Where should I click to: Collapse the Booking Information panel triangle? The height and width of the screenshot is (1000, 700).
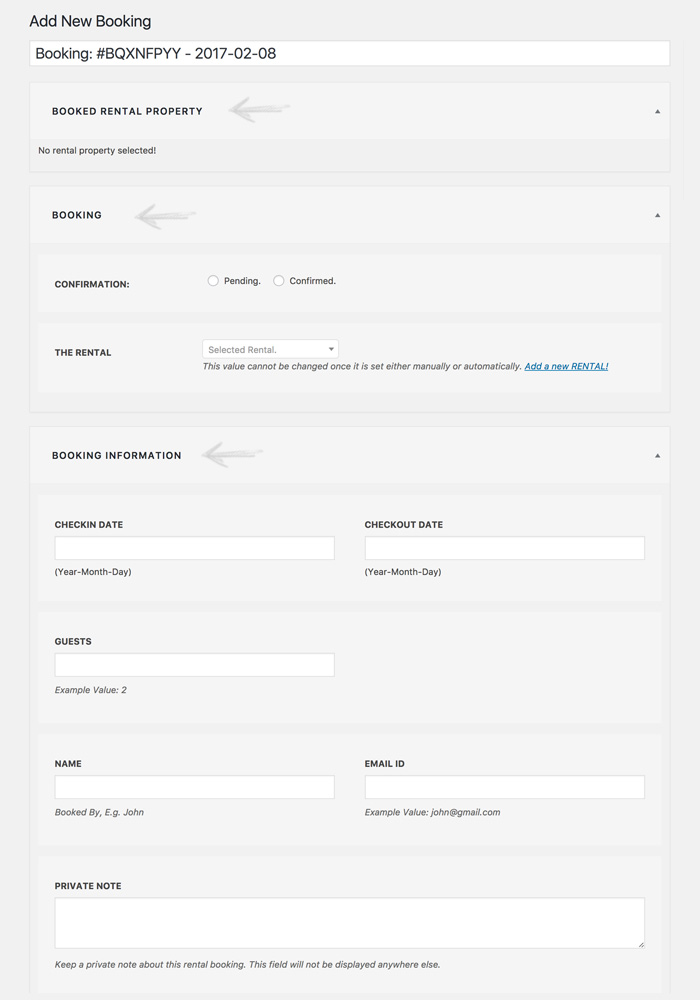[x=657, y=456]
